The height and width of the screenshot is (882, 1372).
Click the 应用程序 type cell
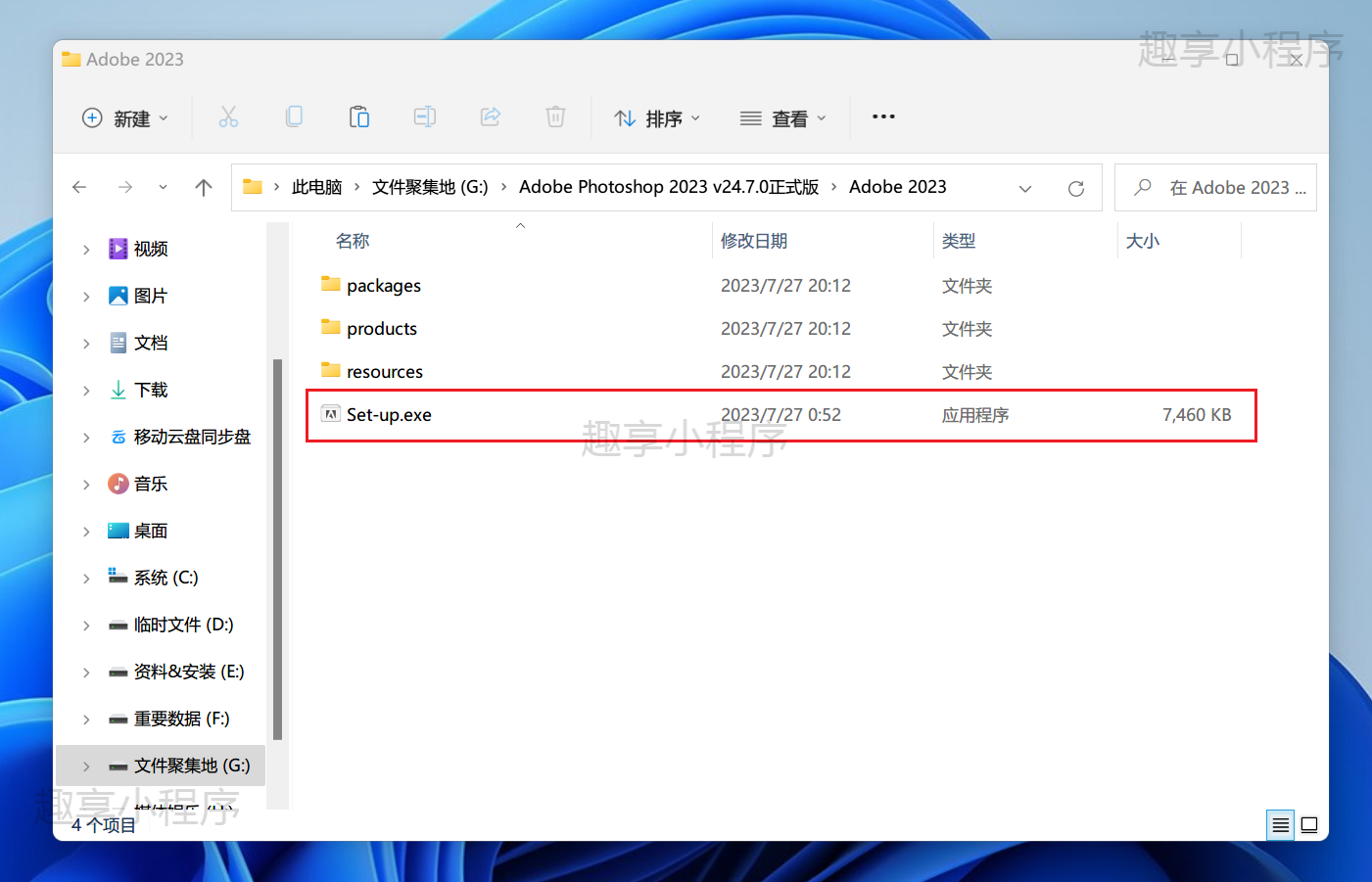tap(975, 415)
